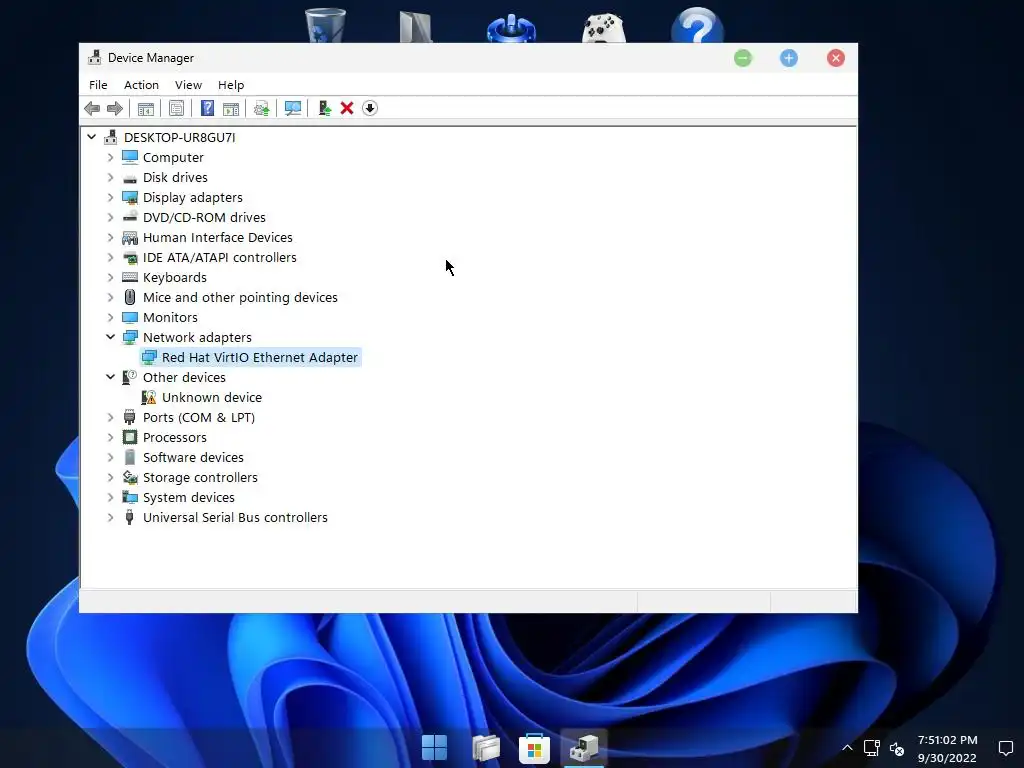
Task: Expand the DVD/CD-ROM drives category
Action: 110,217
